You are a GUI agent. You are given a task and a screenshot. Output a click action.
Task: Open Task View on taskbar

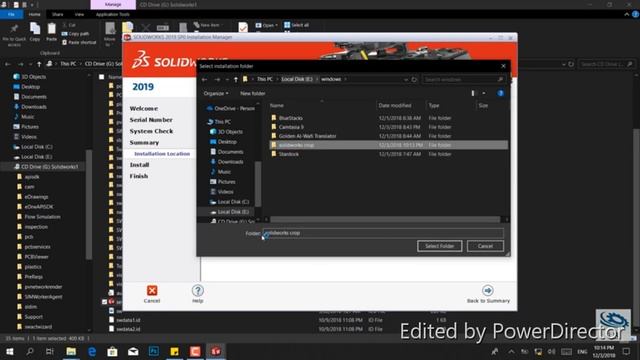[x=50, y=351]
